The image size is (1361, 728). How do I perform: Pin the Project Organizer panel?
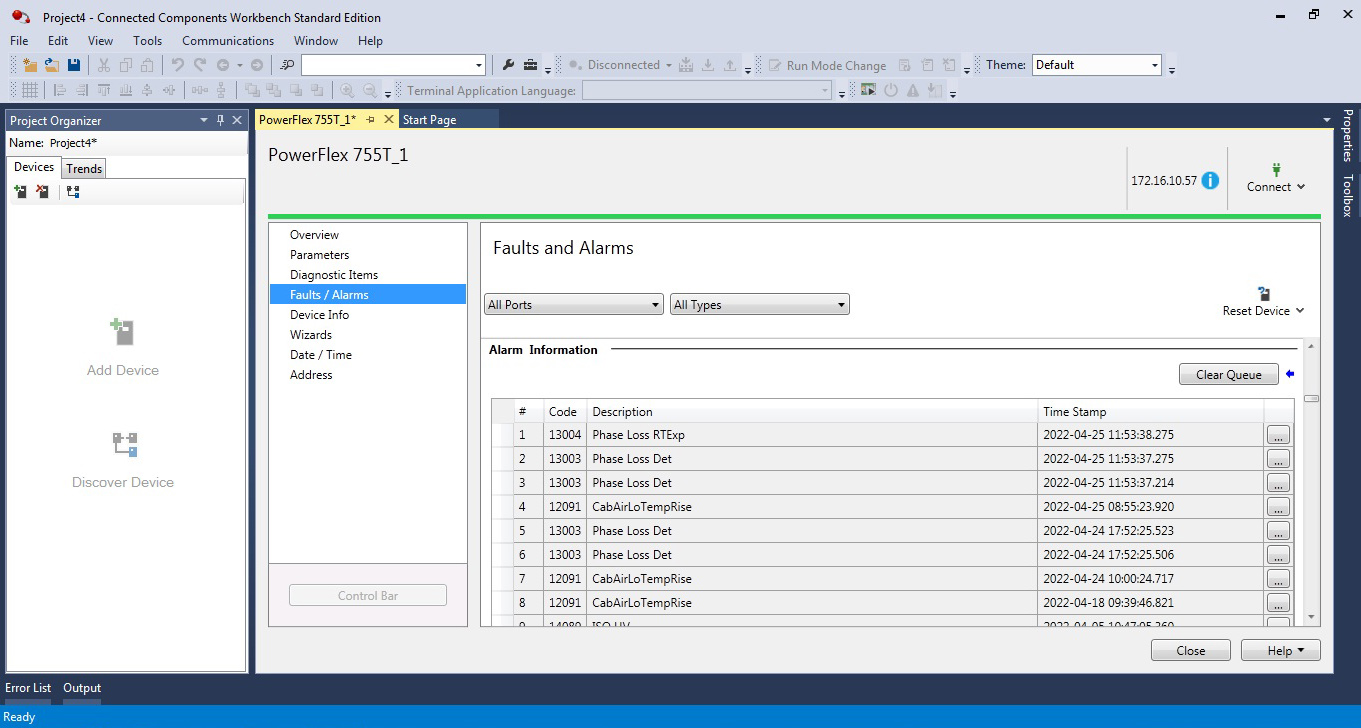pos(221,120)
